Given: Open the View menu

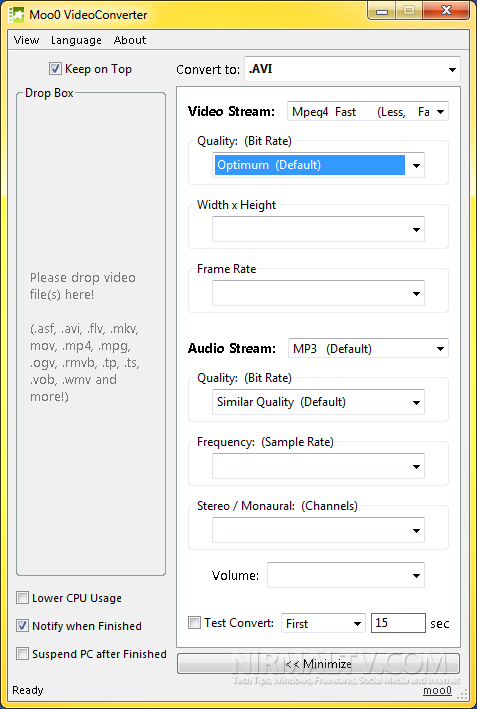Looking at the screenshot, I should pos(26,40).
